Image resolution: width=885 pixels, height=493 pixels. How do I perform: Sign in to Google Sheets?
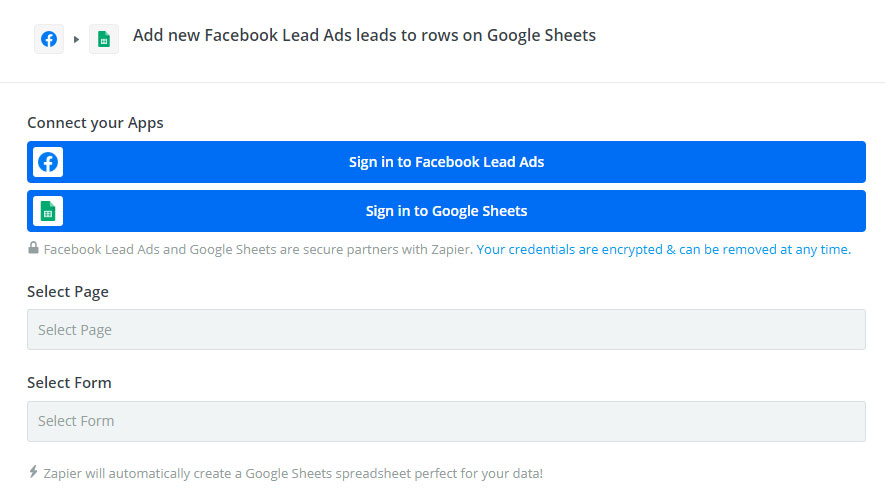pyautogui.click(x=446, y=211)
